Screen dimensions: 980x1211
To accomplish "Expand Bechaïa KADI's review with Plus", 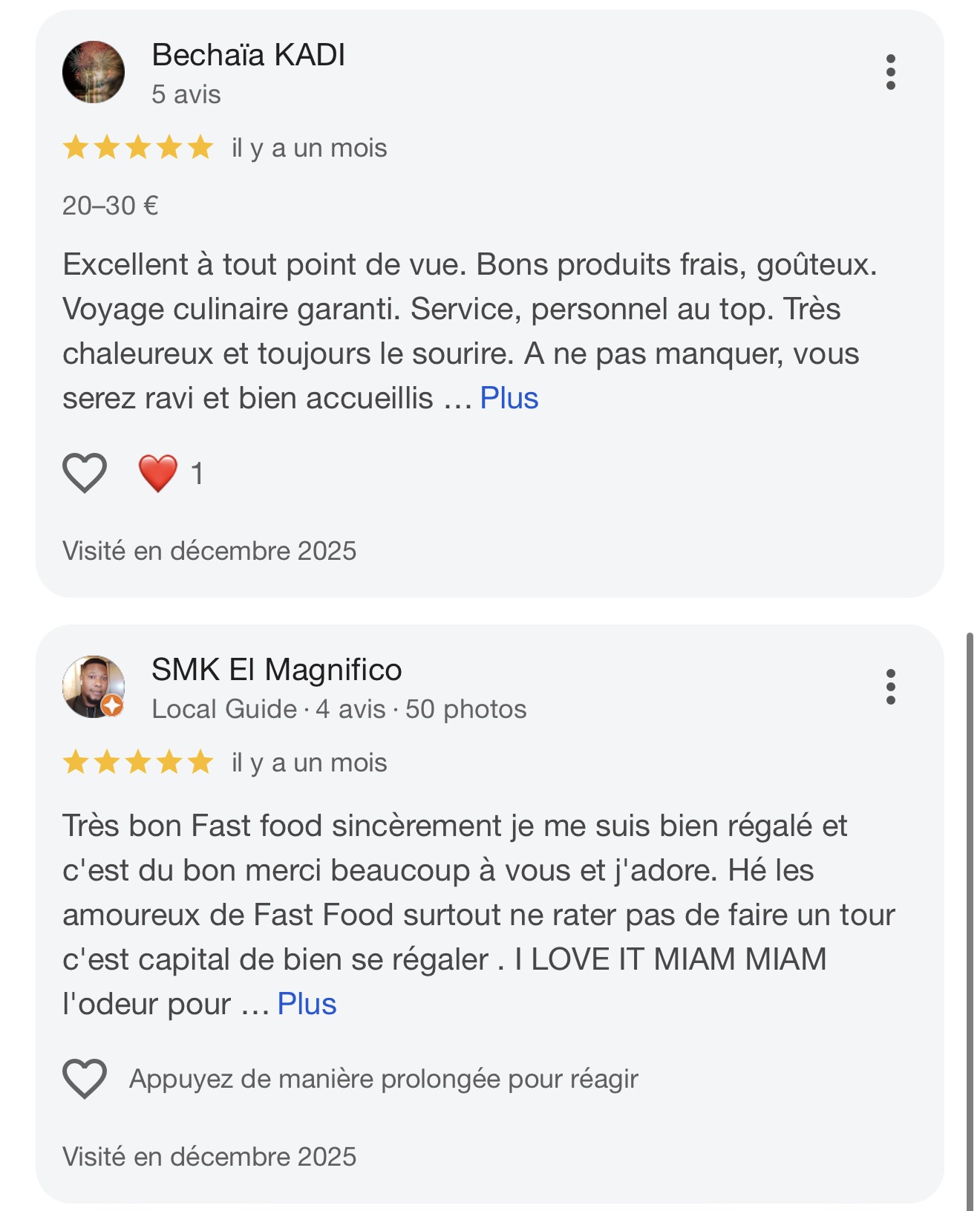I will [508, 398].
